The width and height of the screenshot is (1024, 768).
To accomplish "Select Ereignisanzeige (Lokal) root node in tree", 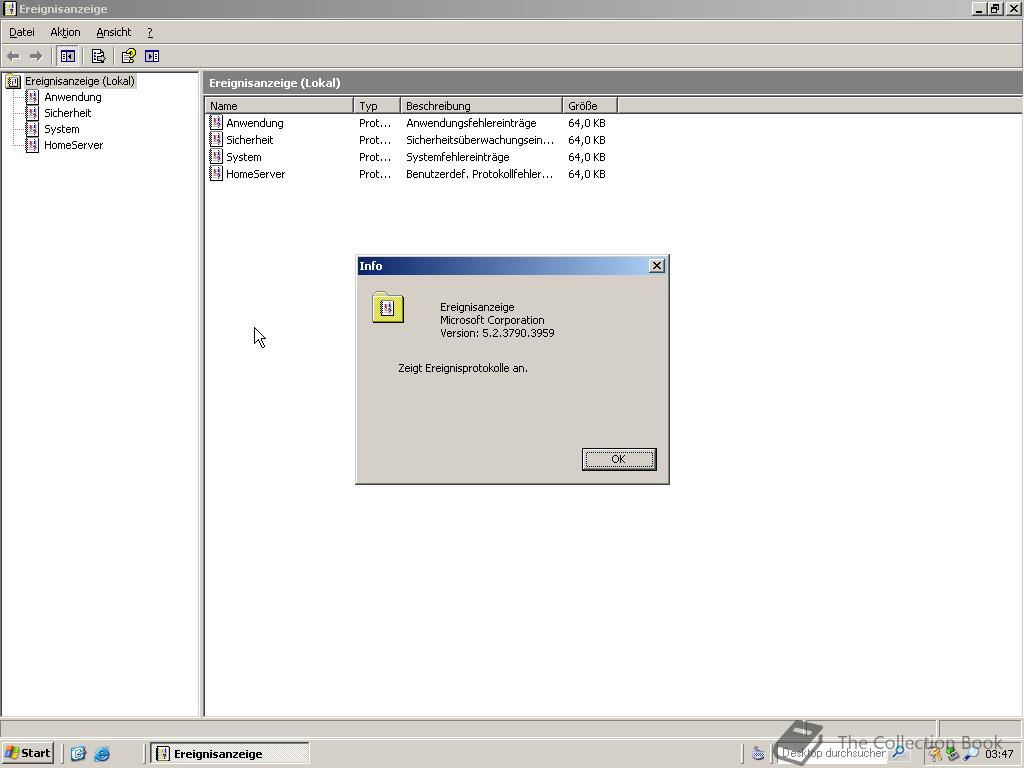I will 80,81.
